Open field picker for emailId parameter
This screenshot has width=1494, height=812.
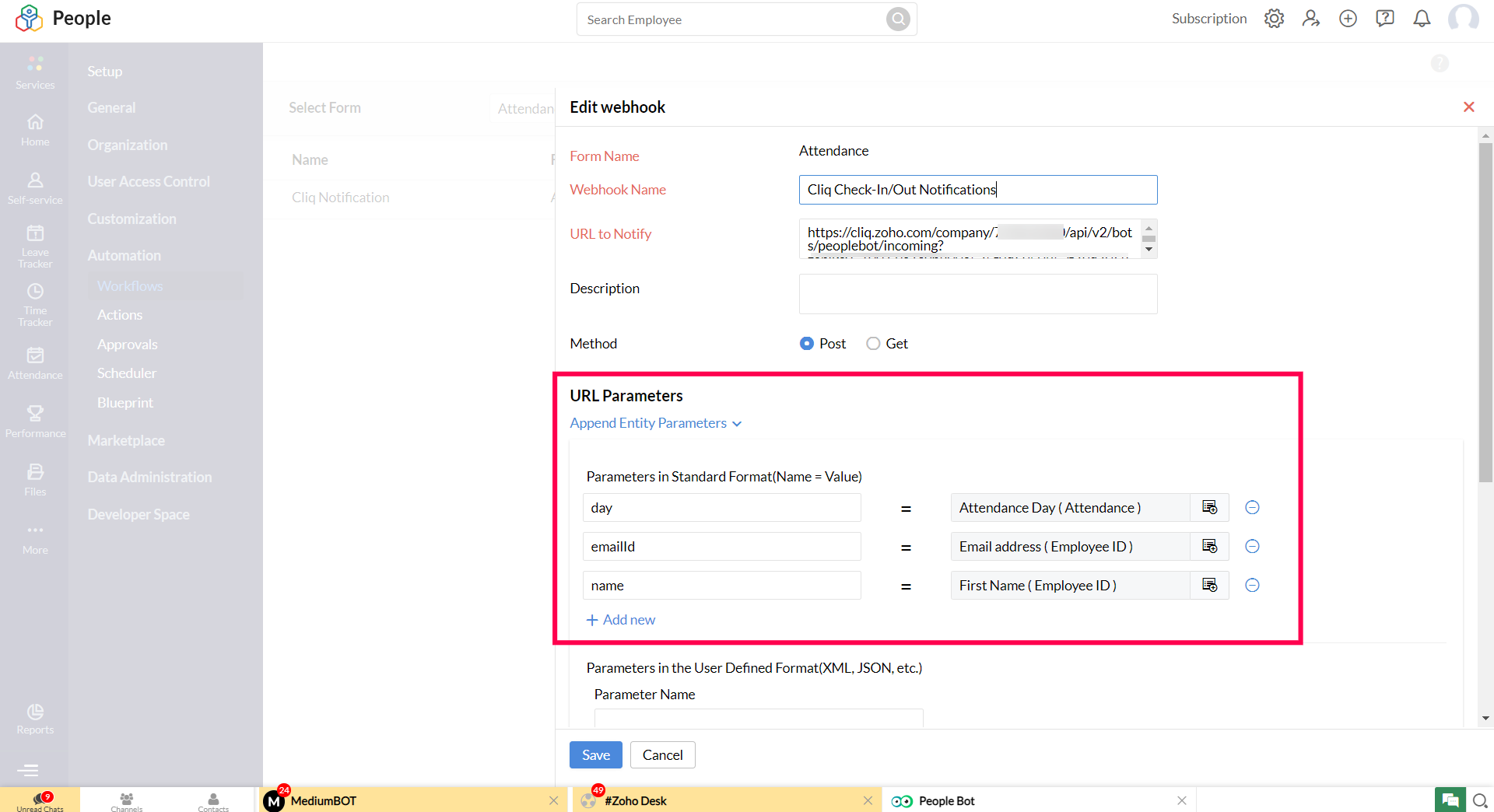click(x=1209, y=547)
